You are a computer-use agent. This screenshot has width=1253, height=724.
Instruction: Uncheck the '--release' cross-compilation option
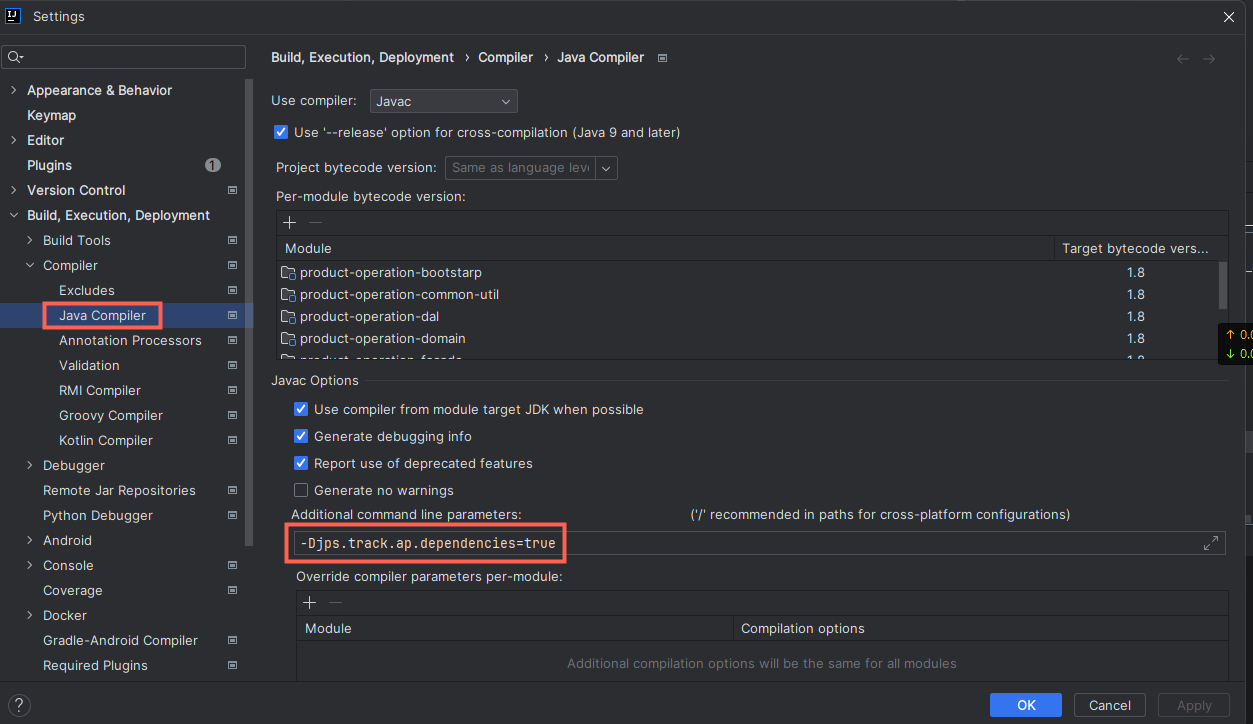(281, 132)
